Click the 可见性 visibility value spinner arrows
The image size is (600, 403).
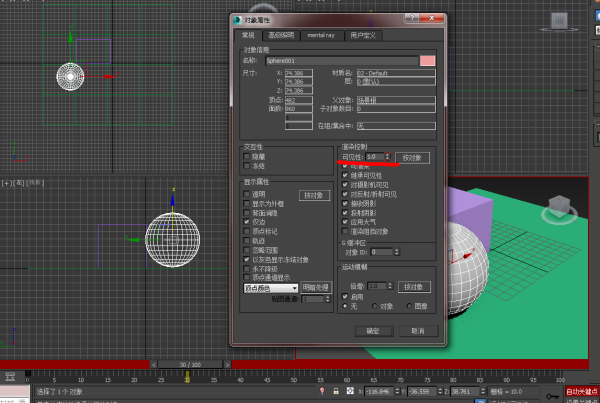click(388, 157)
